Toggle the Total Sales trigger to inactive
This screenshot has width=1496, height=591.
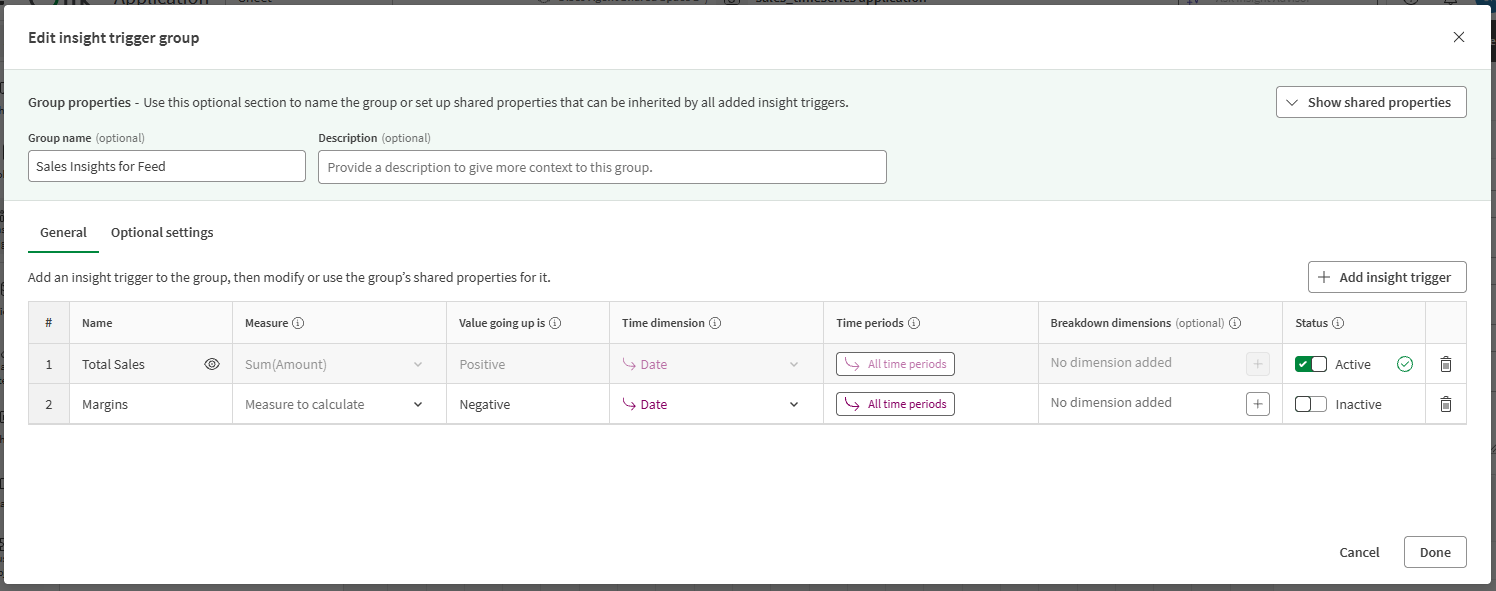(1311, 363)
